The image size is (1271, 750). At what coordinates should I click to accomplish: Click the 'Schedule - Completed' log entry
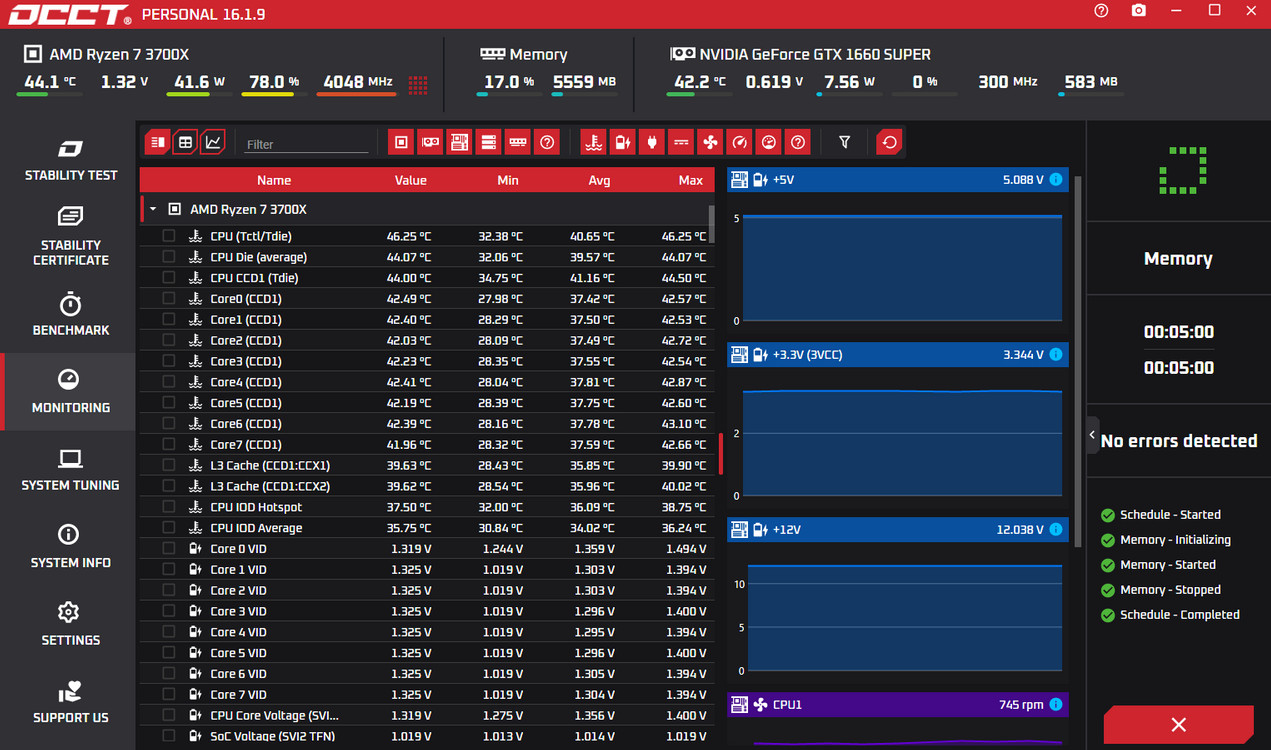click(x=1180, y=615)
